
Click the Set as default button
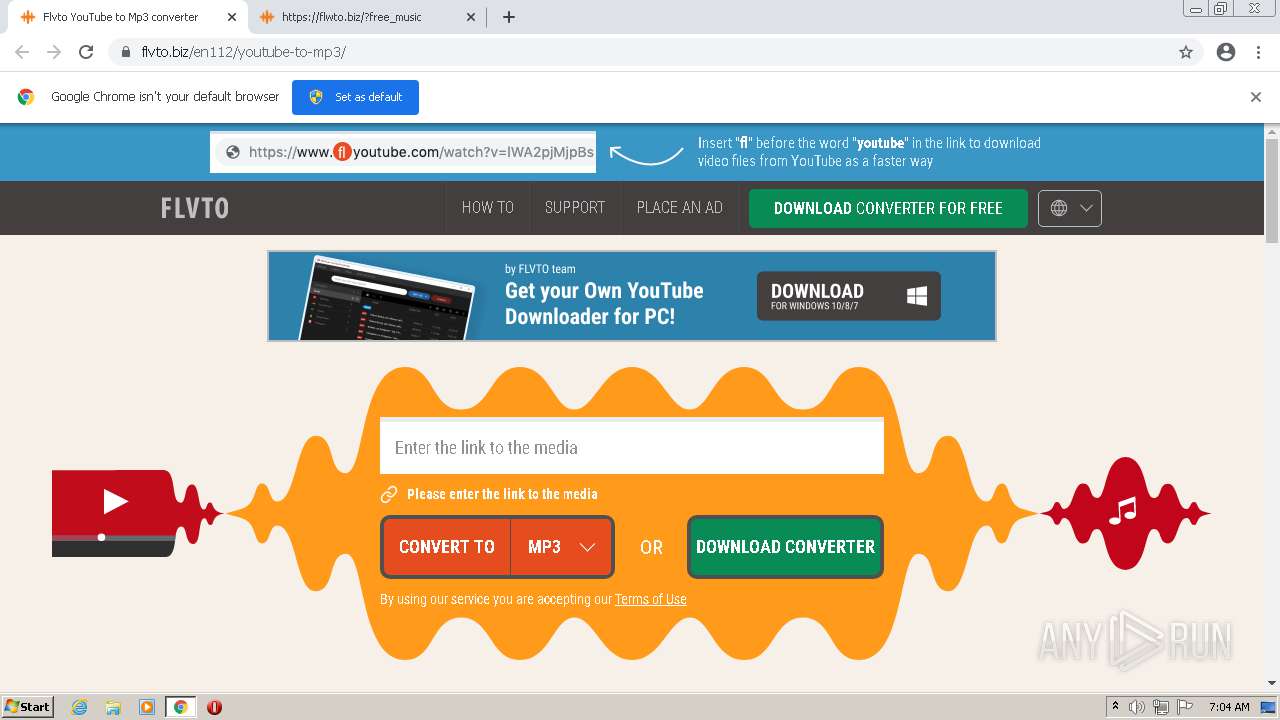tap(355, 97)
